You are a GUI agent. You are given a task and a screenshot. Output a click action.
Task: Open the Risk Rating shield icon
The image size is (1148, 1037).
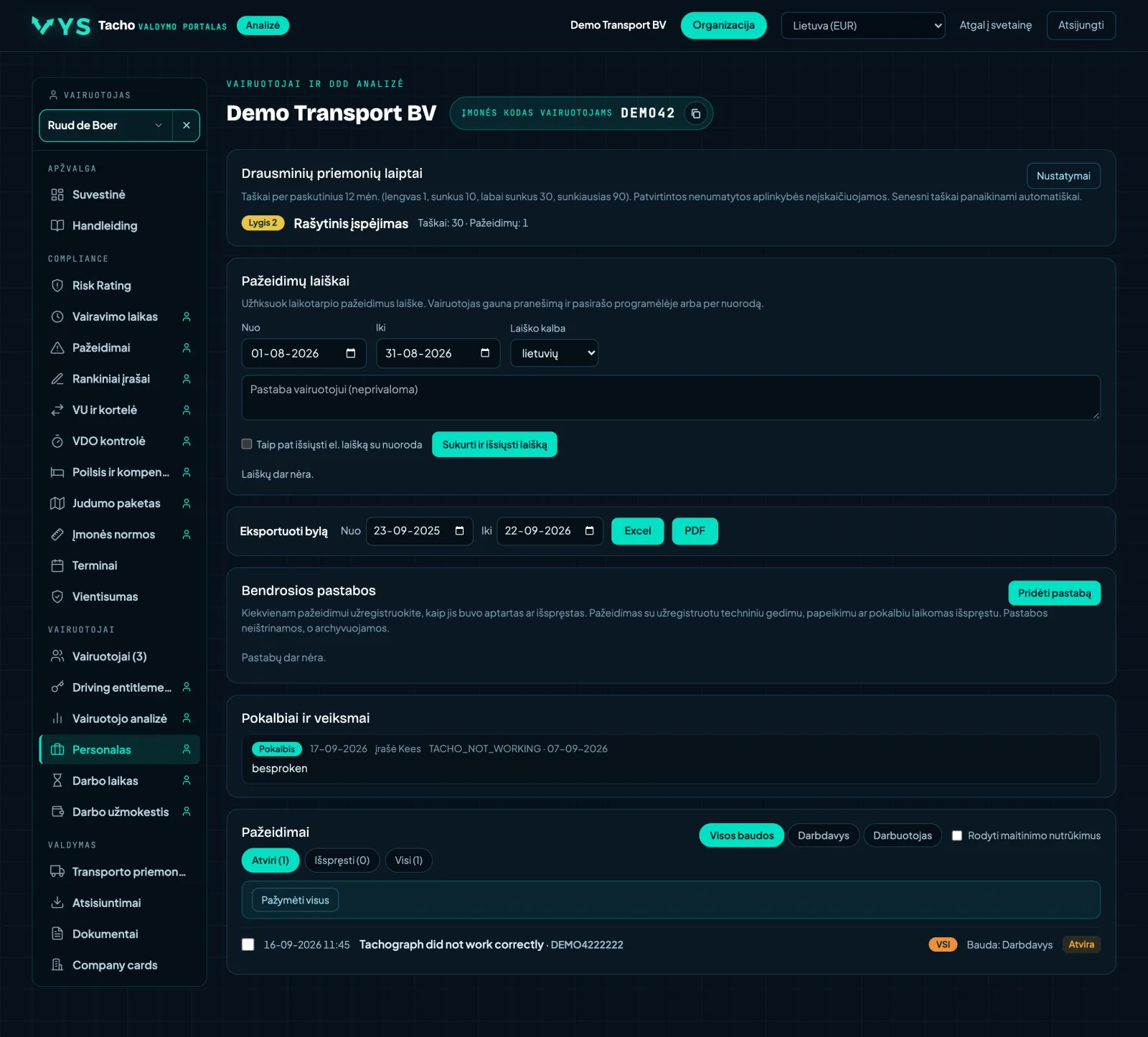point(57,286)
